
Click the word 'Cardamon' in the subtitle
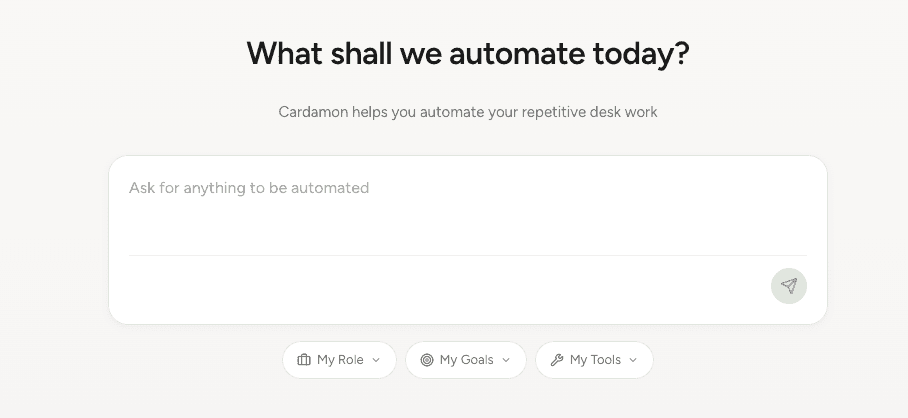coord(314,112)
